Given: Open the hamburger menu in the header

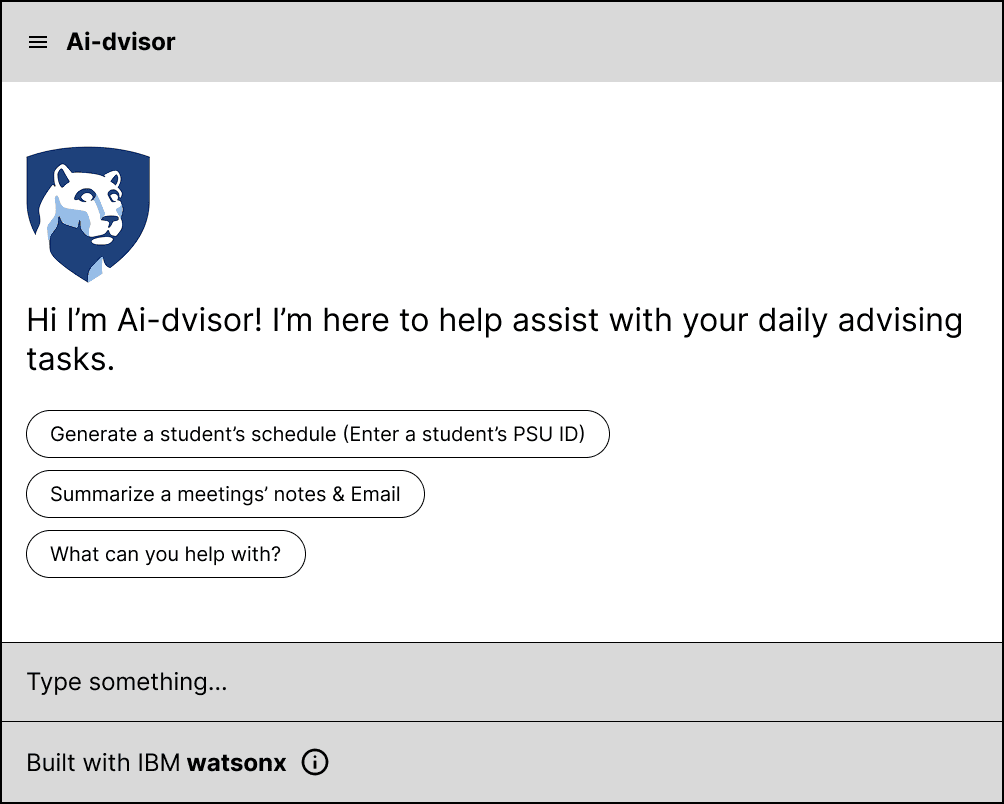Looking at the screenshot, I should 38,42.
